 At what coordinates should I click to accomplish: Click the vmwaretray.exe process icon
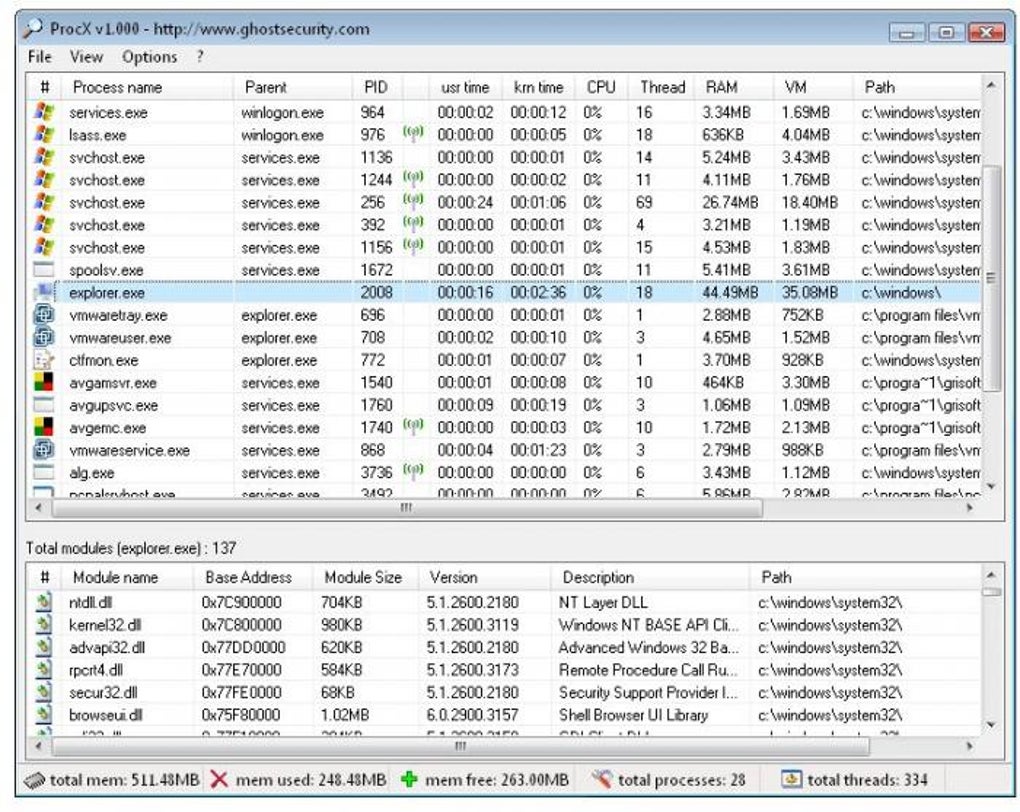coord(44,315)
